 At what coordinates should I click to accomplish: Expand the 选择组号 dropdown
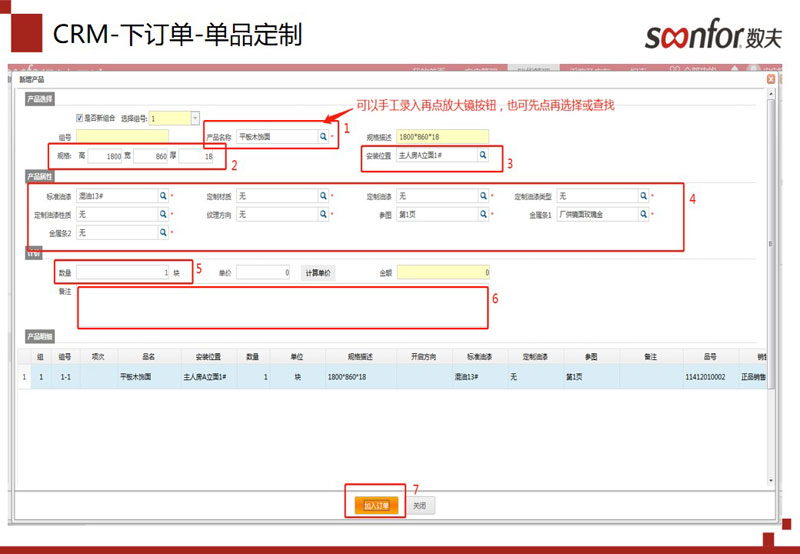(x=194, y=118)
